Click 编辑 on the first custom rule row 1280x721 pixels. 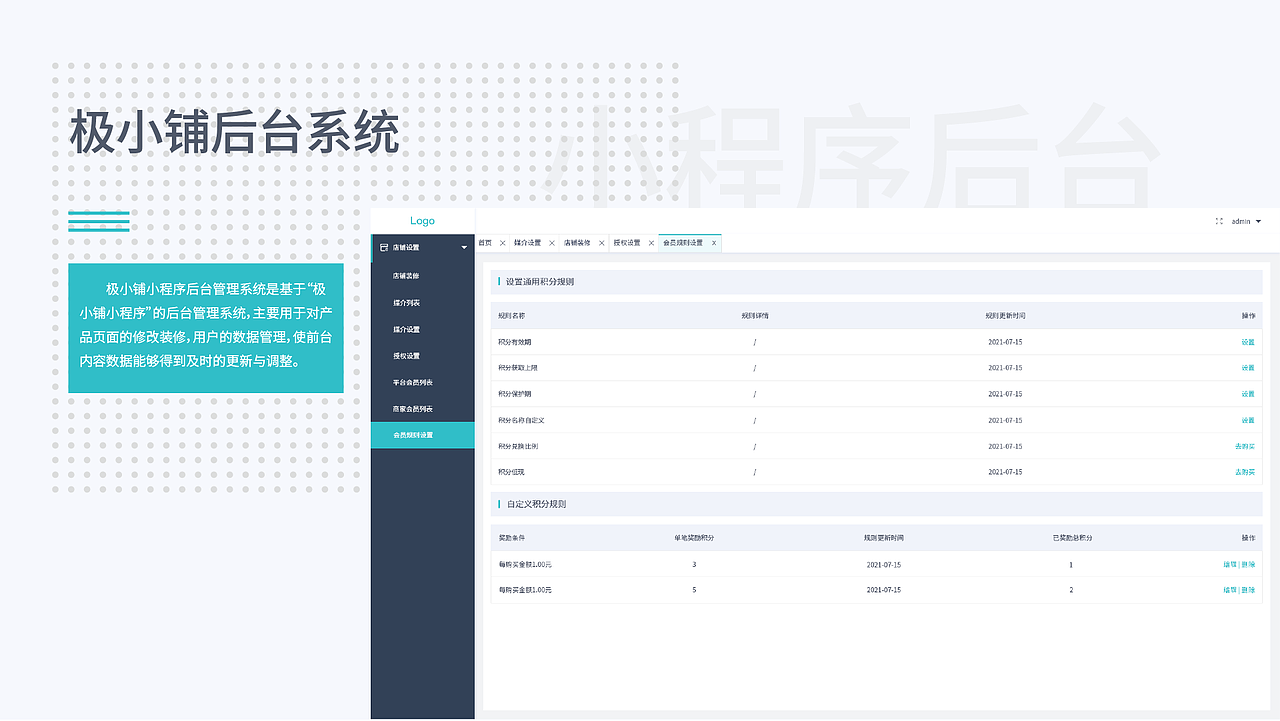[x=1231, y=564]
